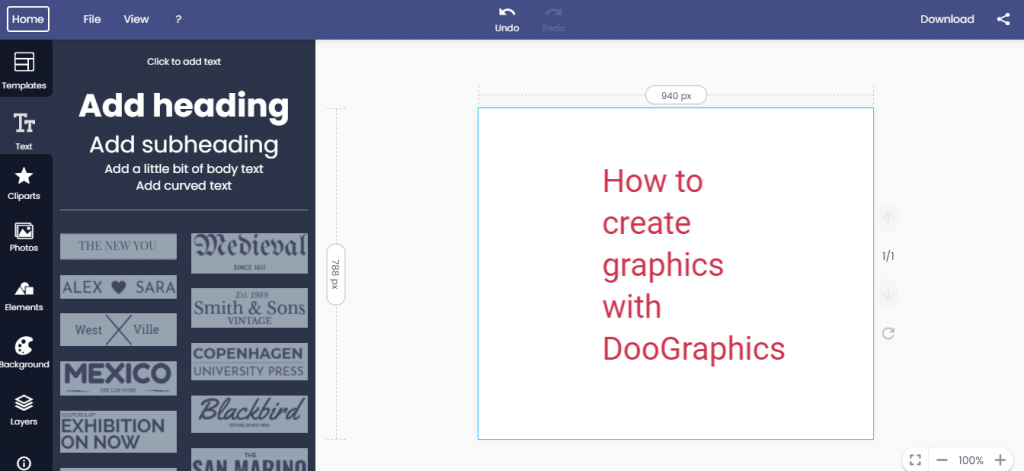Click the 1/1 page indicator

tap(888, 255)
